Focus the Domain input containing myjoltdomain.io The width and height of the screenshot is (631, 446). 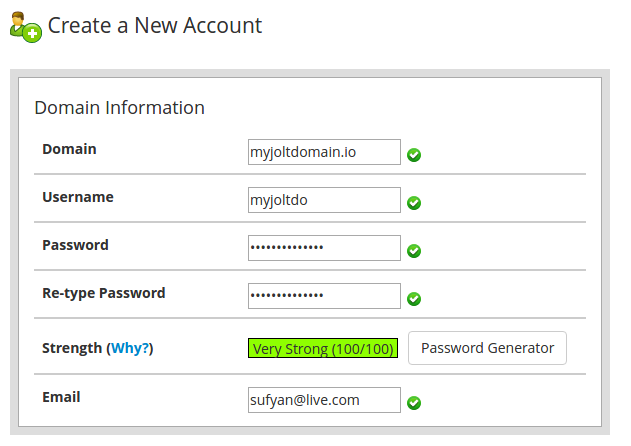click(x=324, y=152)
